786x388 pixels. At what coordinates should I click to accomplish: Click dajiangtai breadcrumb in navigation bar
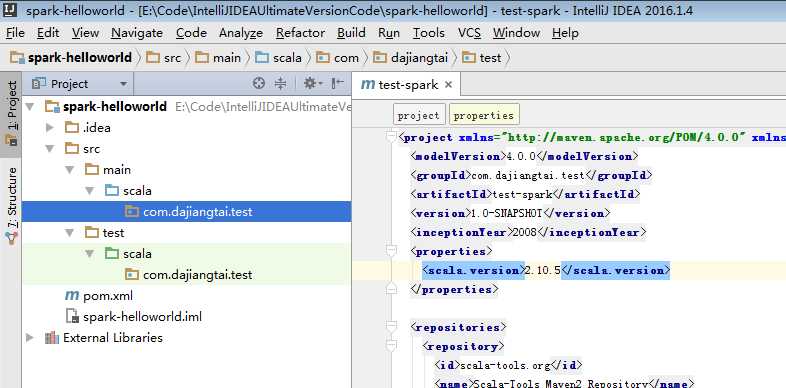click(411, 58)
